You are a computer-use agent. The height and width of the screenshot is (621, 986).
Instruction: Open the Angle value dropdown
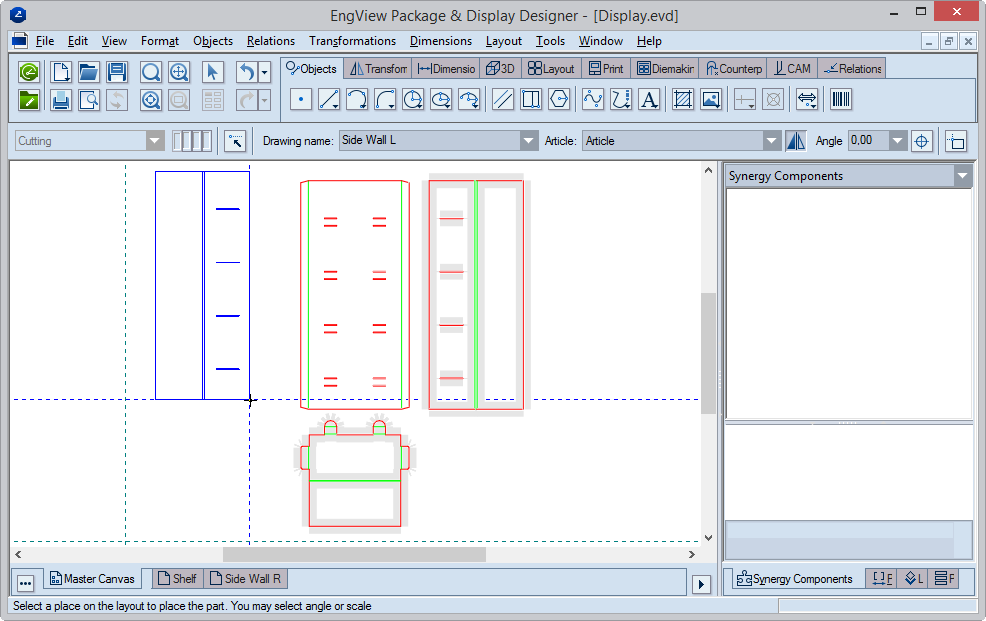(897, 141)
